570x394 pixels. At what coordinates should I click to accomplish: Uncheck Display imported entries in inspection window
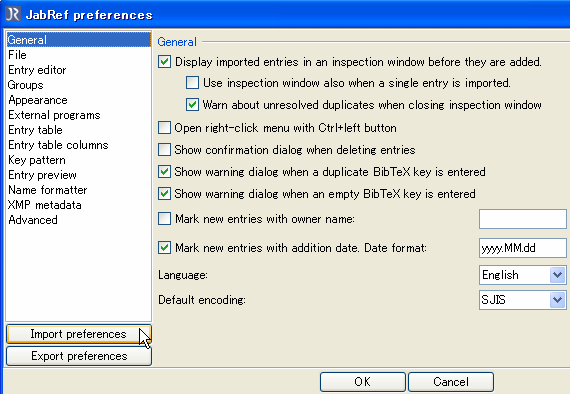click(164, 62)
